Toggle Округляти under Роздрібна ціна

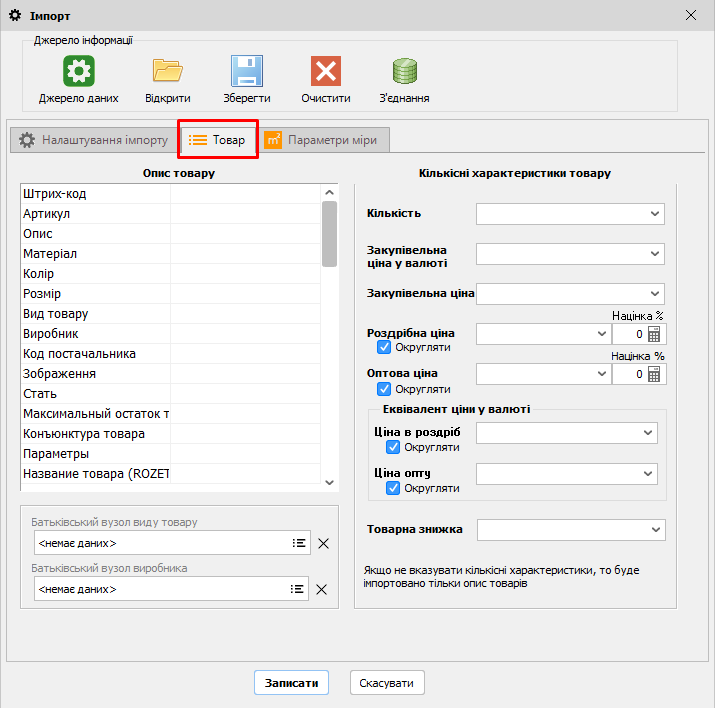point(384,348)
